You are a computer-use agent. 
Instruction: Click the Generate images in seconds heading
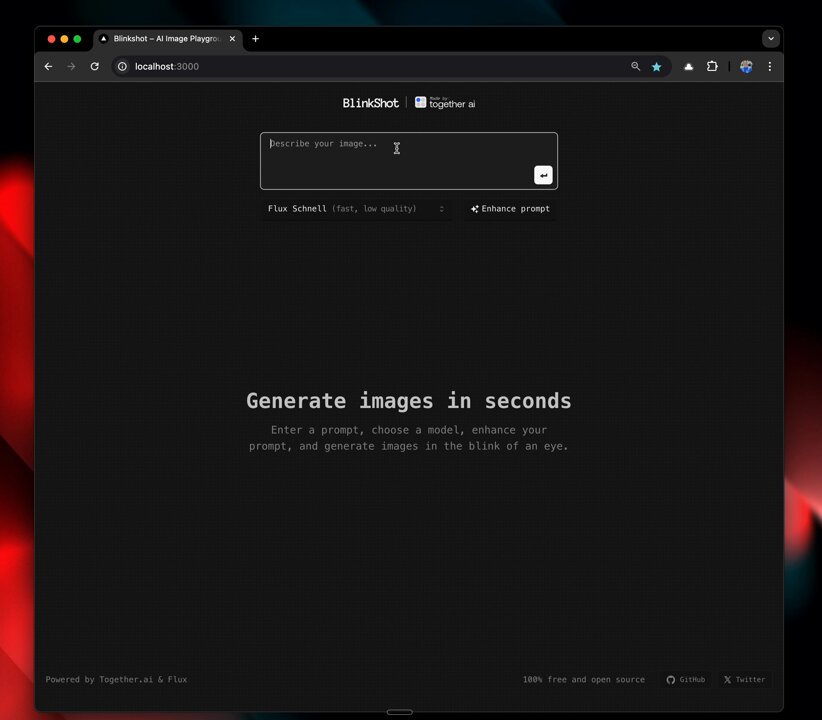point(409,401)
